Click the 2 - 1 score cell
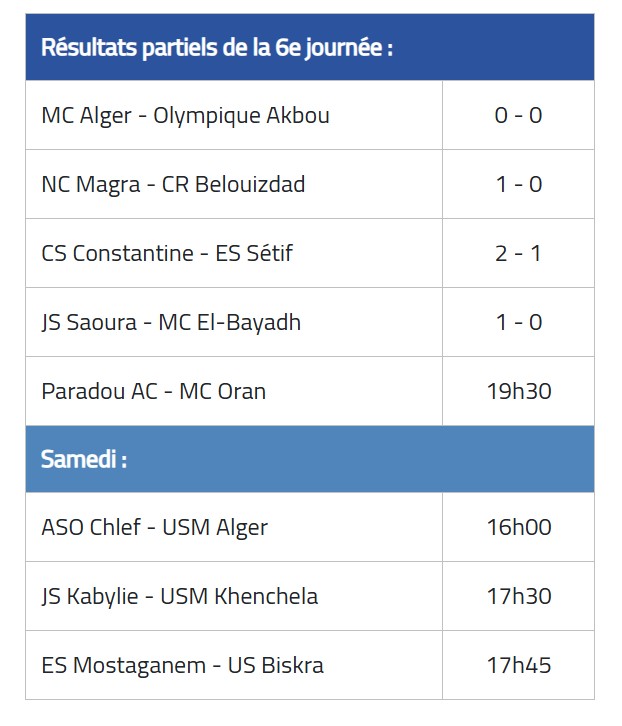This screenshot has width=622, height=726. click(518, 253)
